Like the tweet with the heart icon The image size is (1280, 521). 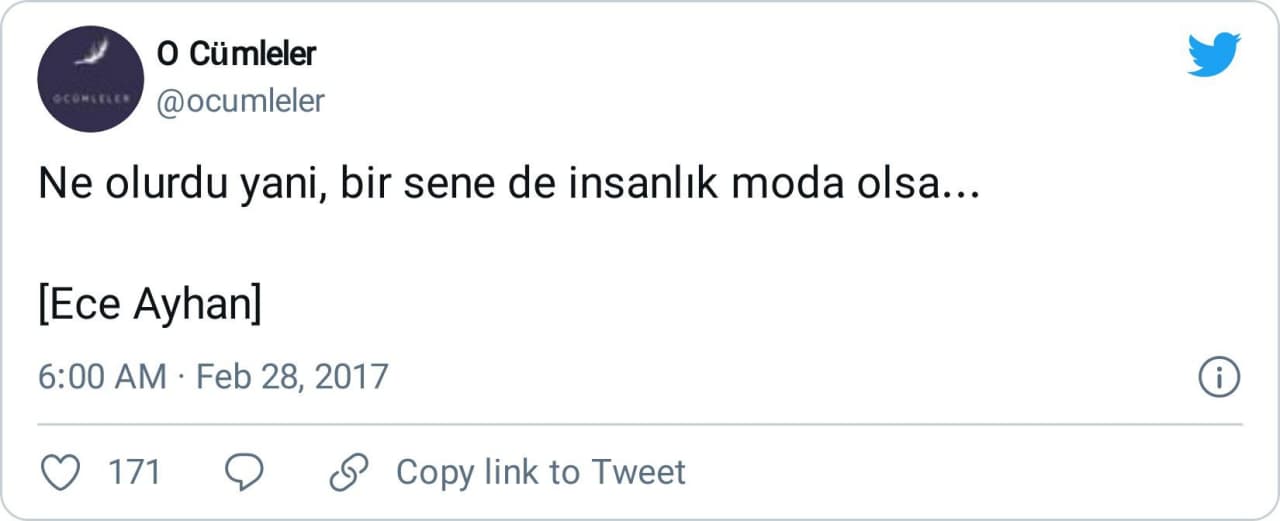[63, 472]
